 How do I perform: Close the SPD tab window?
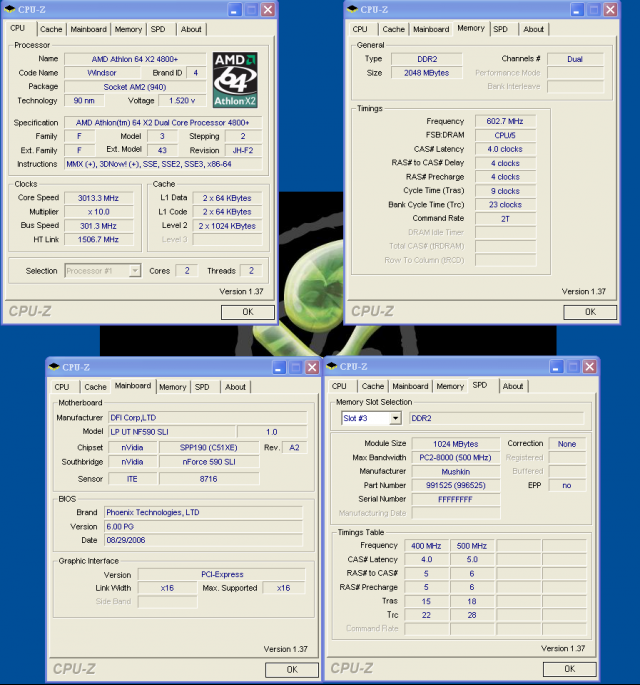[589, 367]
